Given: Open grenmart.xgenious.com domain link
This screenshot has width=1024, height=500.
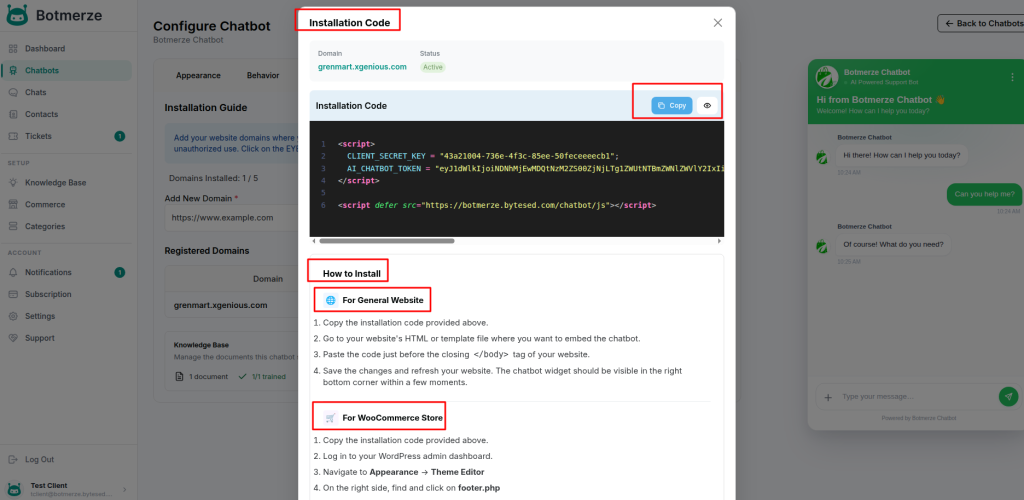Looking at the screenshot, I should 362,67.
